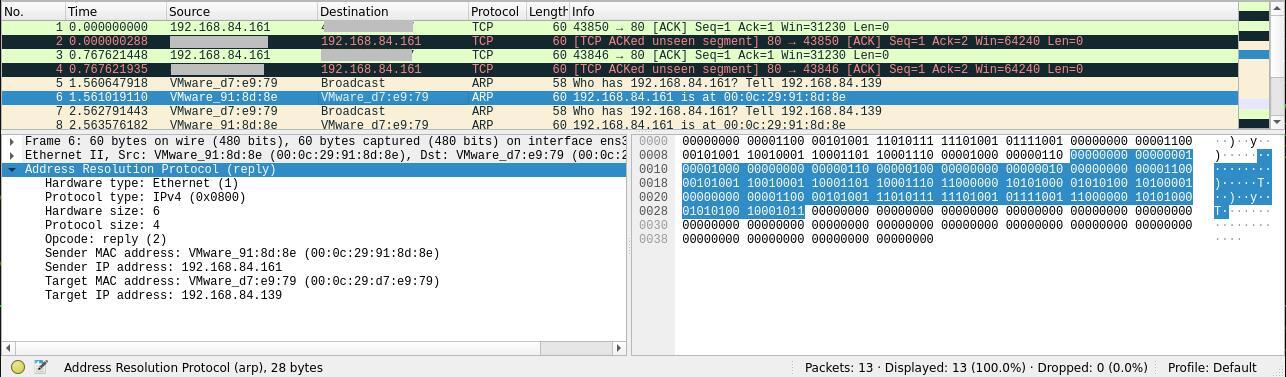Select the Protocol size: 4 field

pyautogui.click(x=102, y=226)
